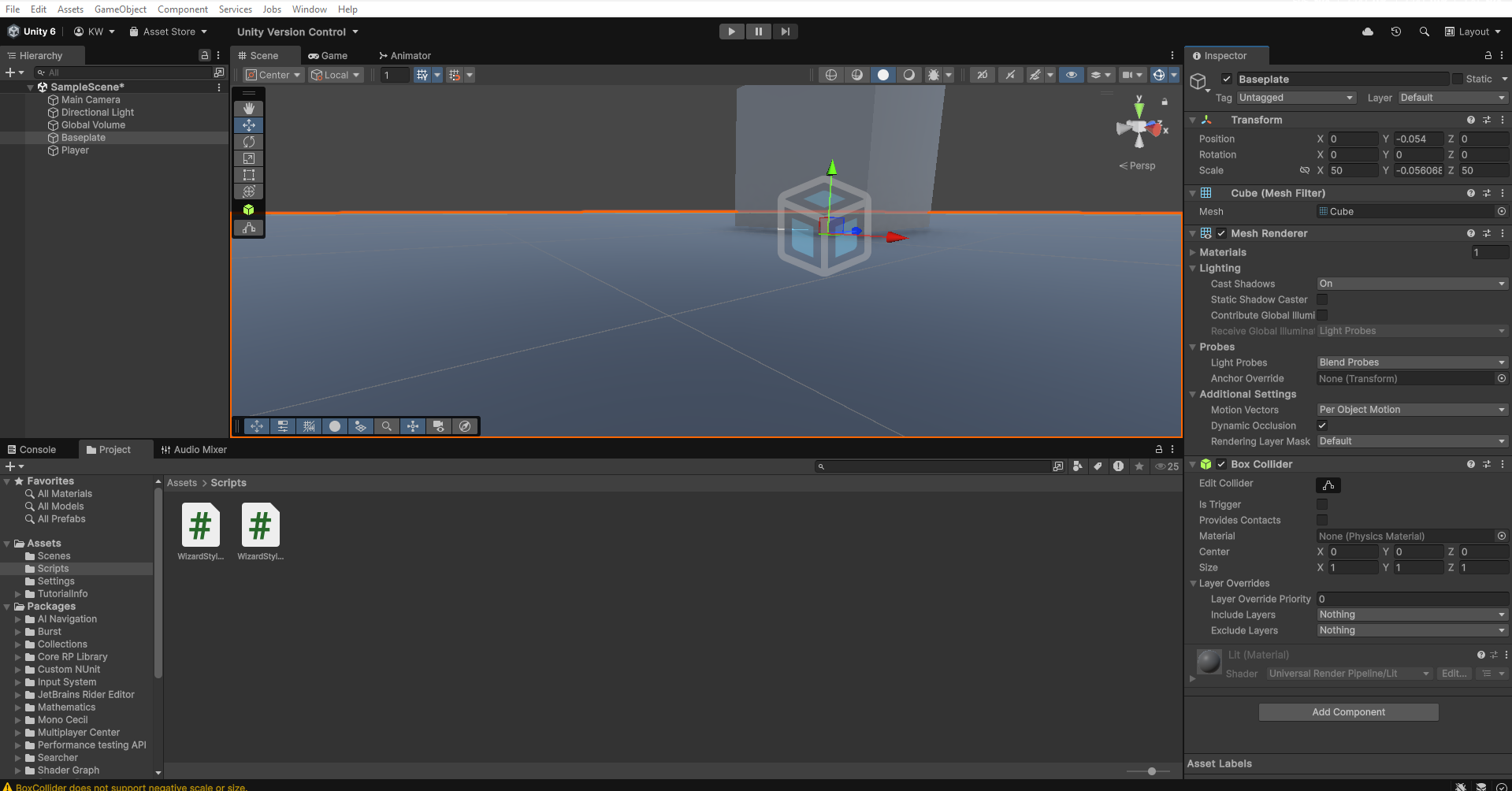Click the Step frame button
This screenshot has width=1512, height=791.
[785, 32]
